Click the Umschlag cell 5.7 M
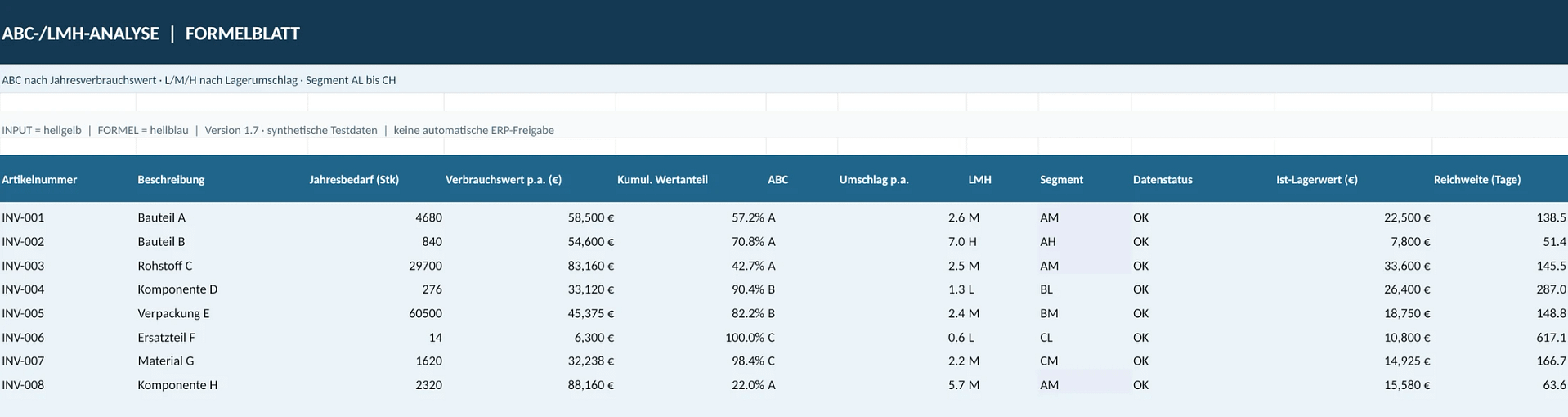 pyautogui.click(x=963, y=385)
